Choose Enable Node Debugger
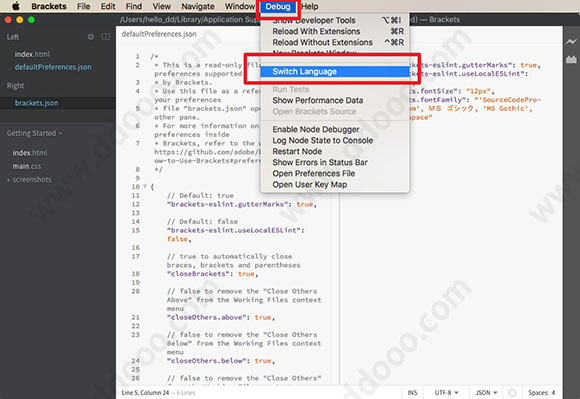Screen dimensions: 580x399 tap(335, 129)
